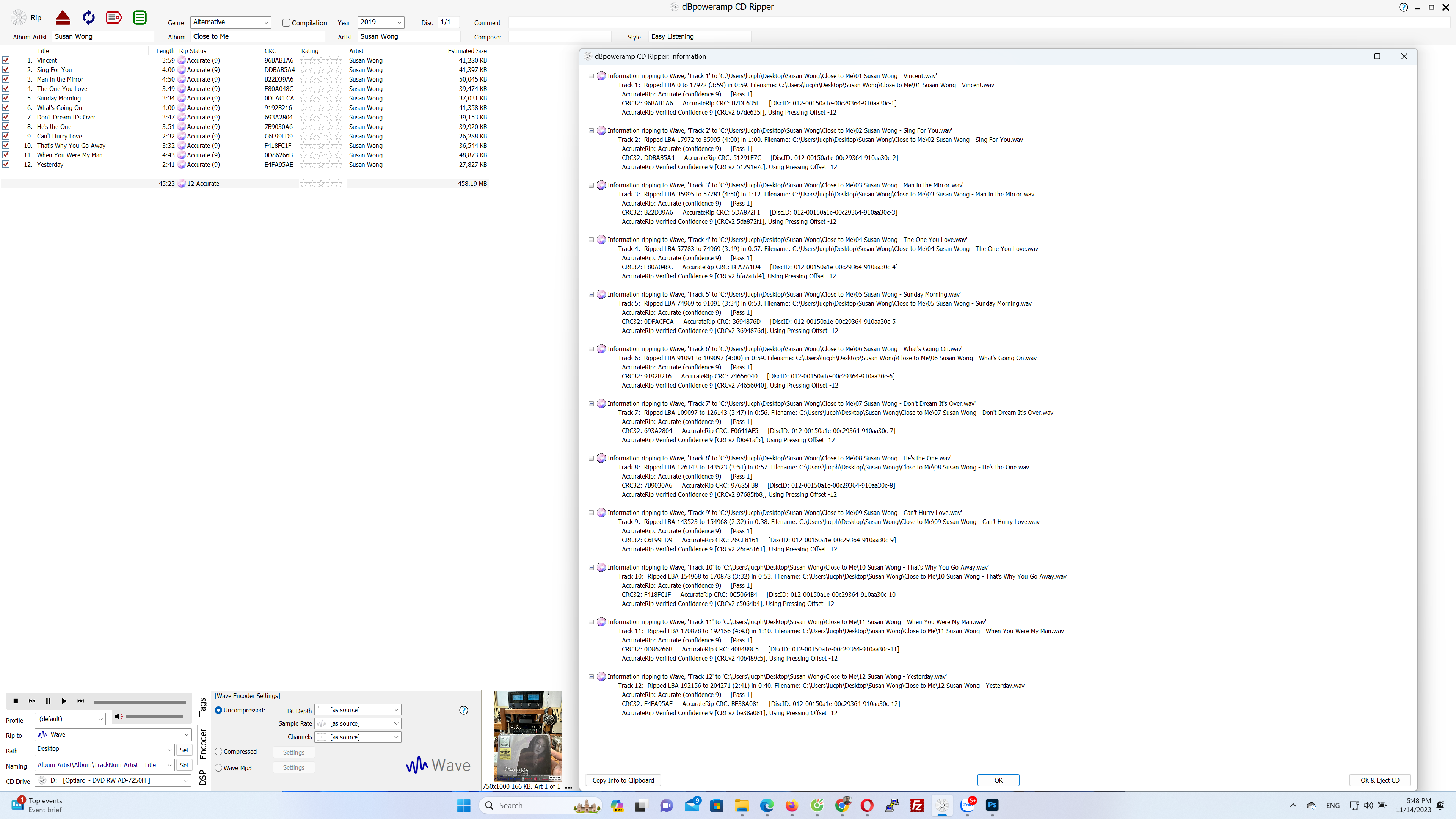The image size is (1456, 819).
Task: Open the Rip to Wave format dropdown
Action: (113, 735)
